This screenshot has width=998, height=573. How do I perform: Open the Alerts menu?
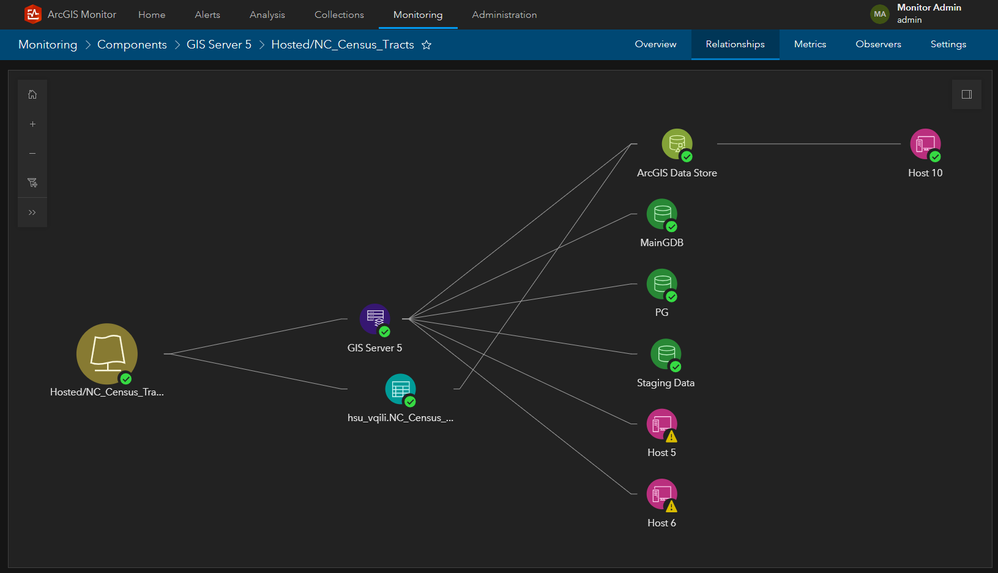point(207,15)
